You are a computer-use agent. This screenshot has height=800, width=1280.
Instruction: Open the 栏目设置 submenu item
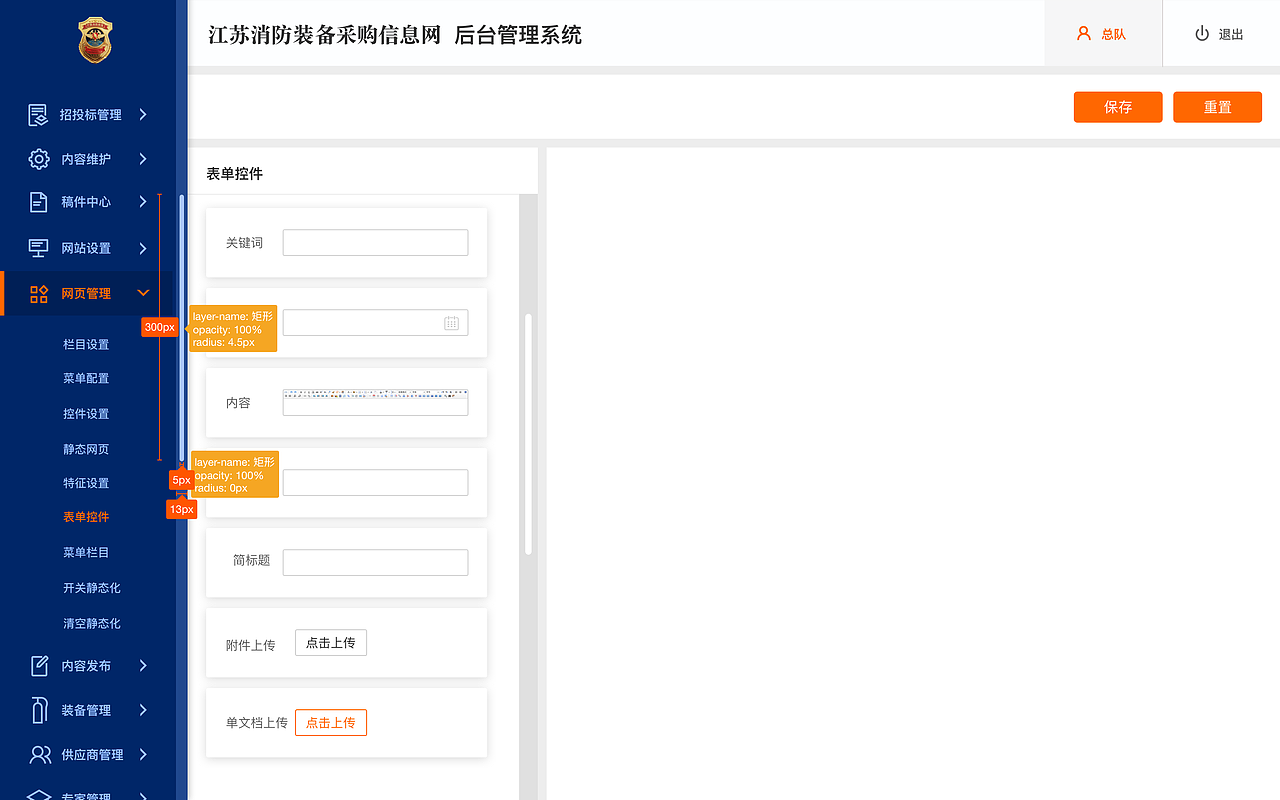tap(86, 345)
